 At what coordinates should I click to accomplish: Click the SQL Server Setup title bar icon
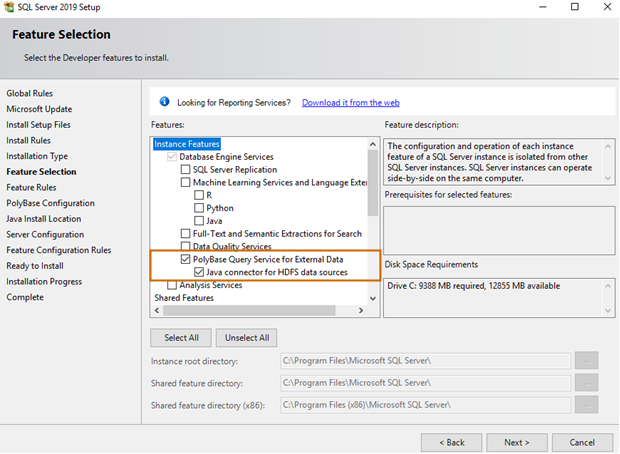9,7
